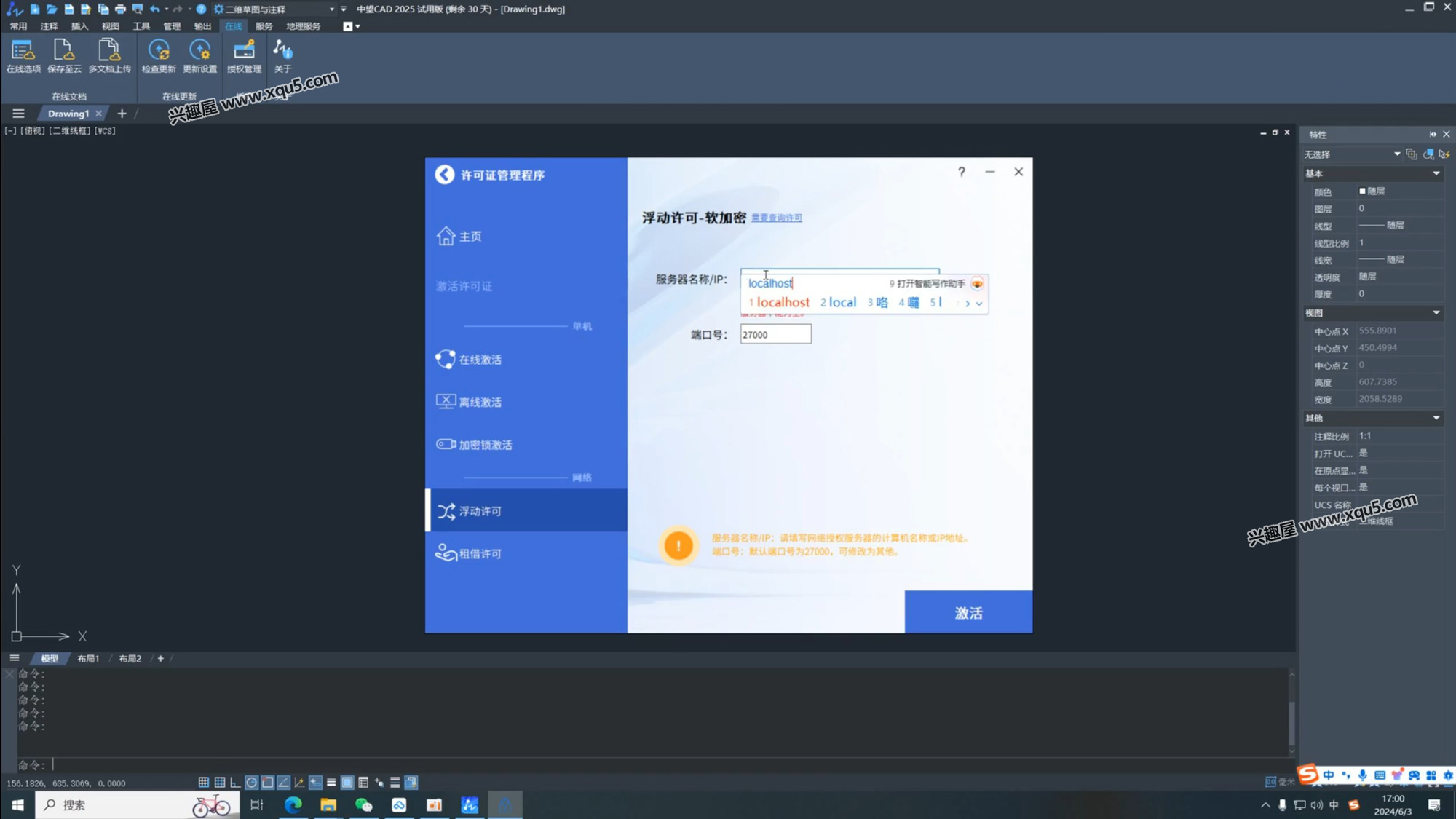This screenshot has width=1456, height=819.
Task: Toggle polar tracking in the status bar
Action: tap(251, 782)
